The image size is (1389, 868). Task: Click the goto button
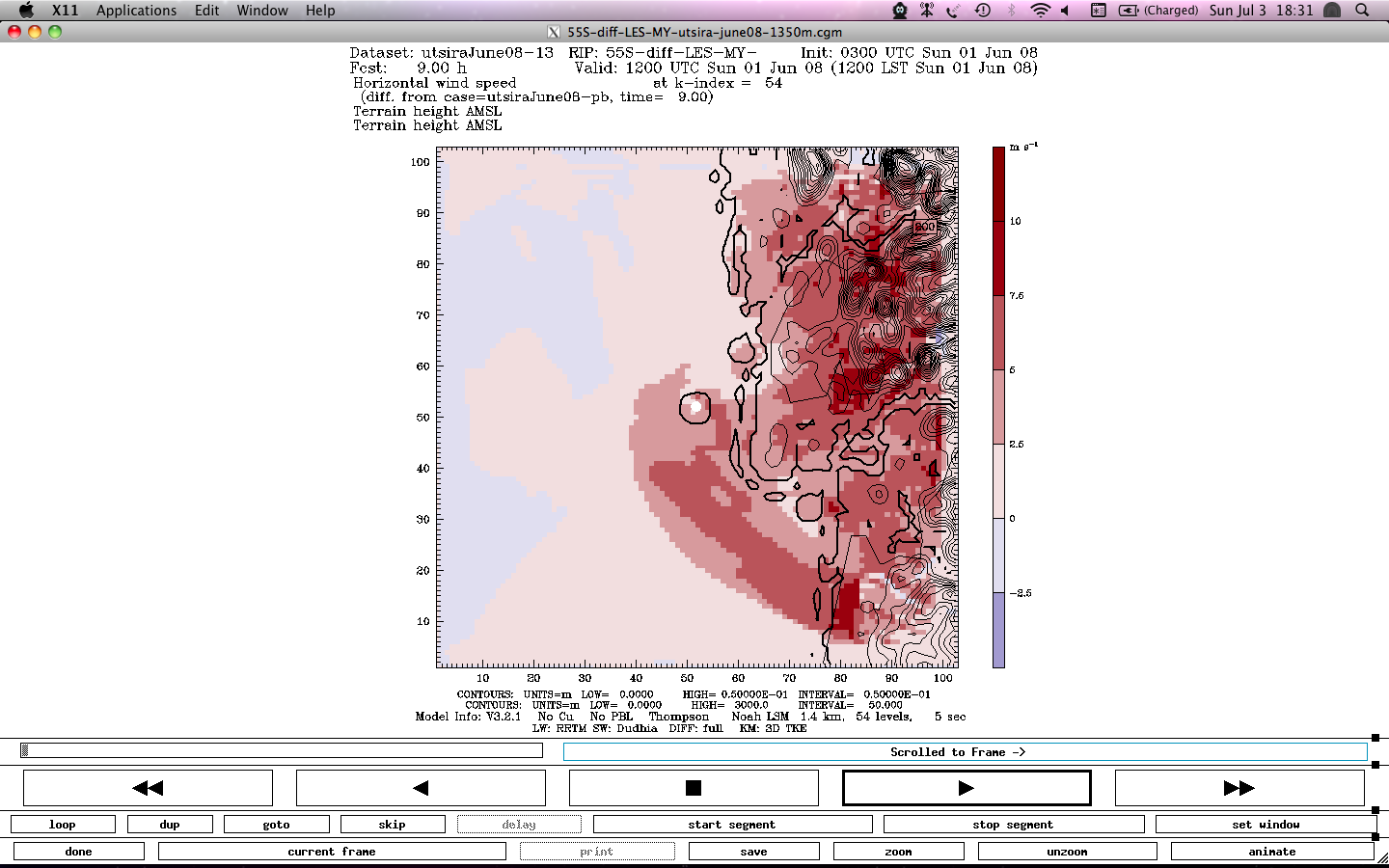click(x=276, y=825)
